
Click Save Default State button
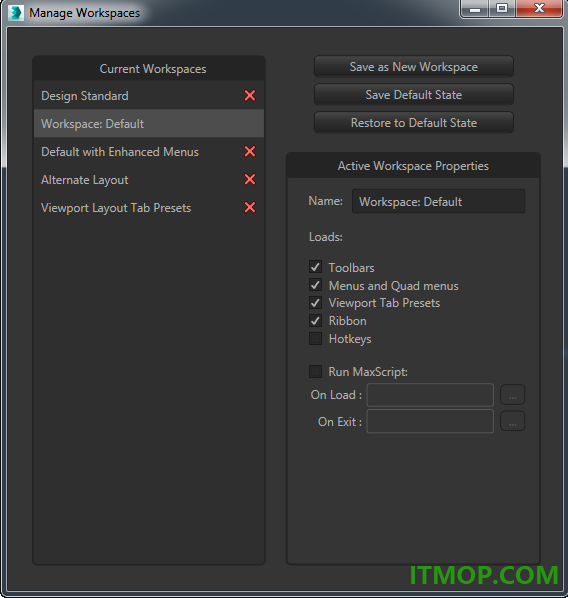[414, 95]
